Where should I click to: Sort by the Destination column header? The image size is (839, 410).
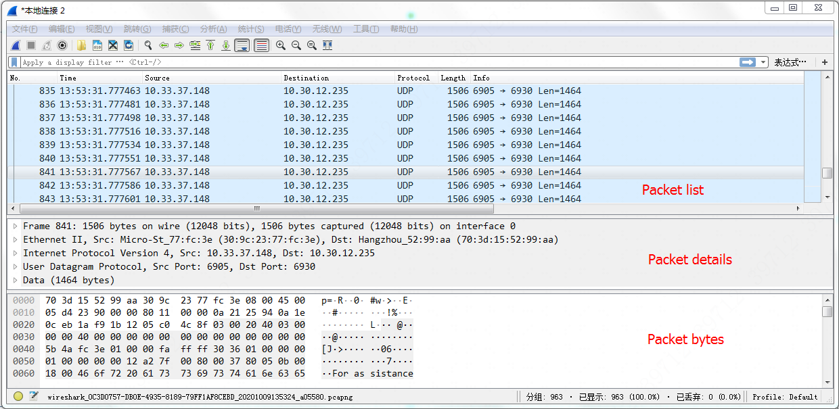point(338,78)
